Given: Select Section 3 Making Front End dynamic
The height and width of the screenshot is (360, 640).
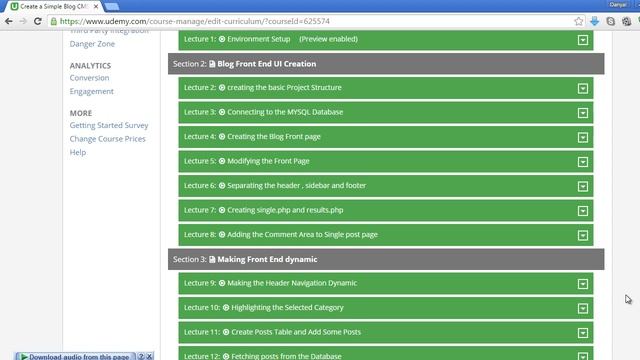Looking at the screenshot, I should 386,260.
